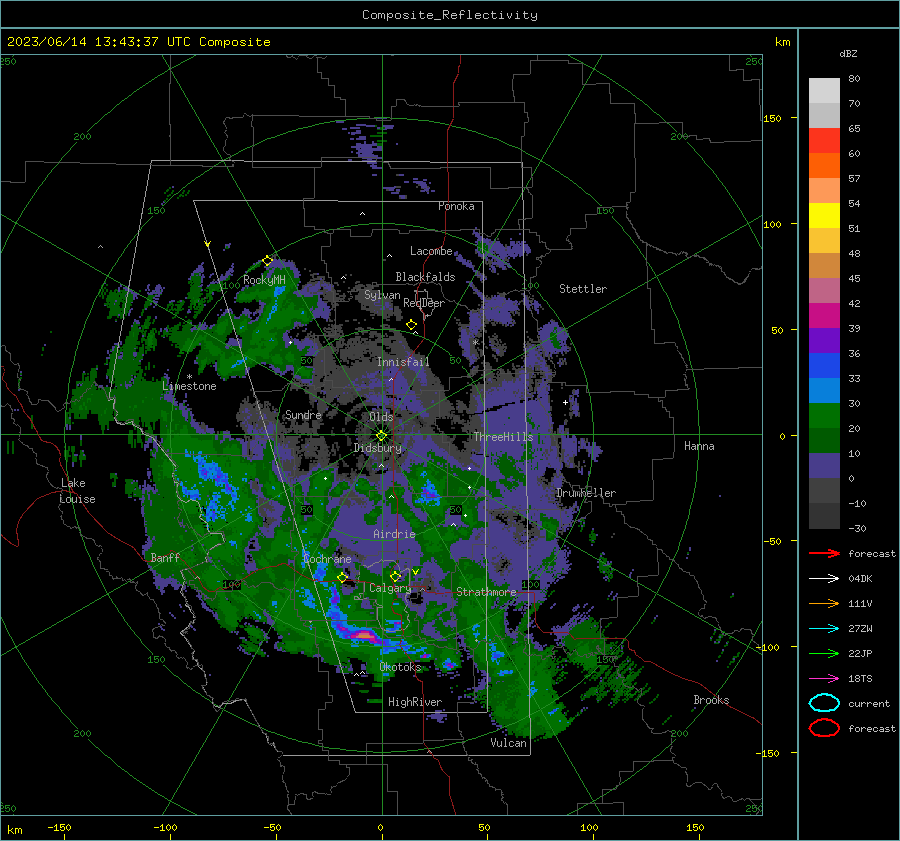Select the red 65 dBZ color swatch
This screenshot has width=900, height=841.
pyautogui.click(x=824, y=140)
